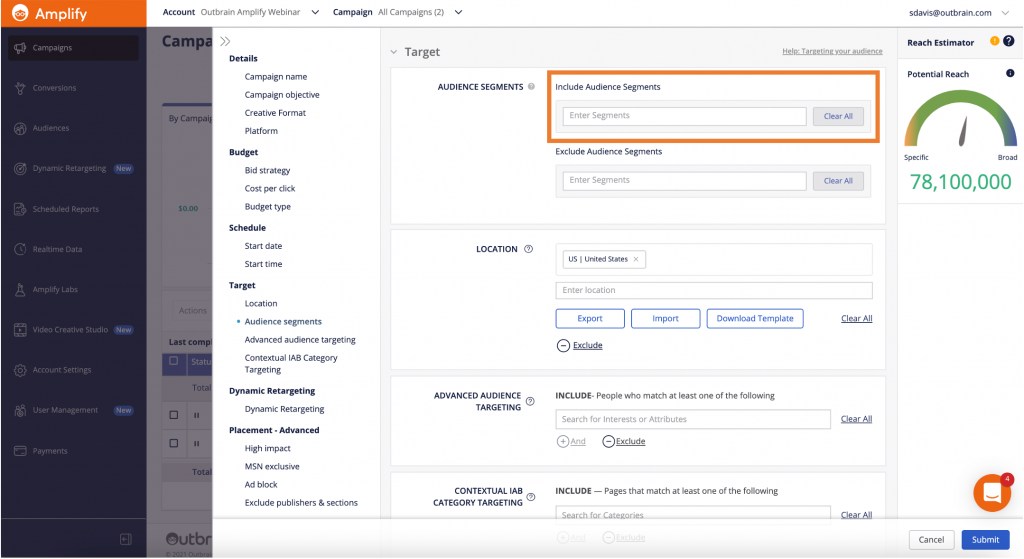Collapse the Target section chevron
The width and height of the screenshot is (1024, 559).
pos(394,52)
